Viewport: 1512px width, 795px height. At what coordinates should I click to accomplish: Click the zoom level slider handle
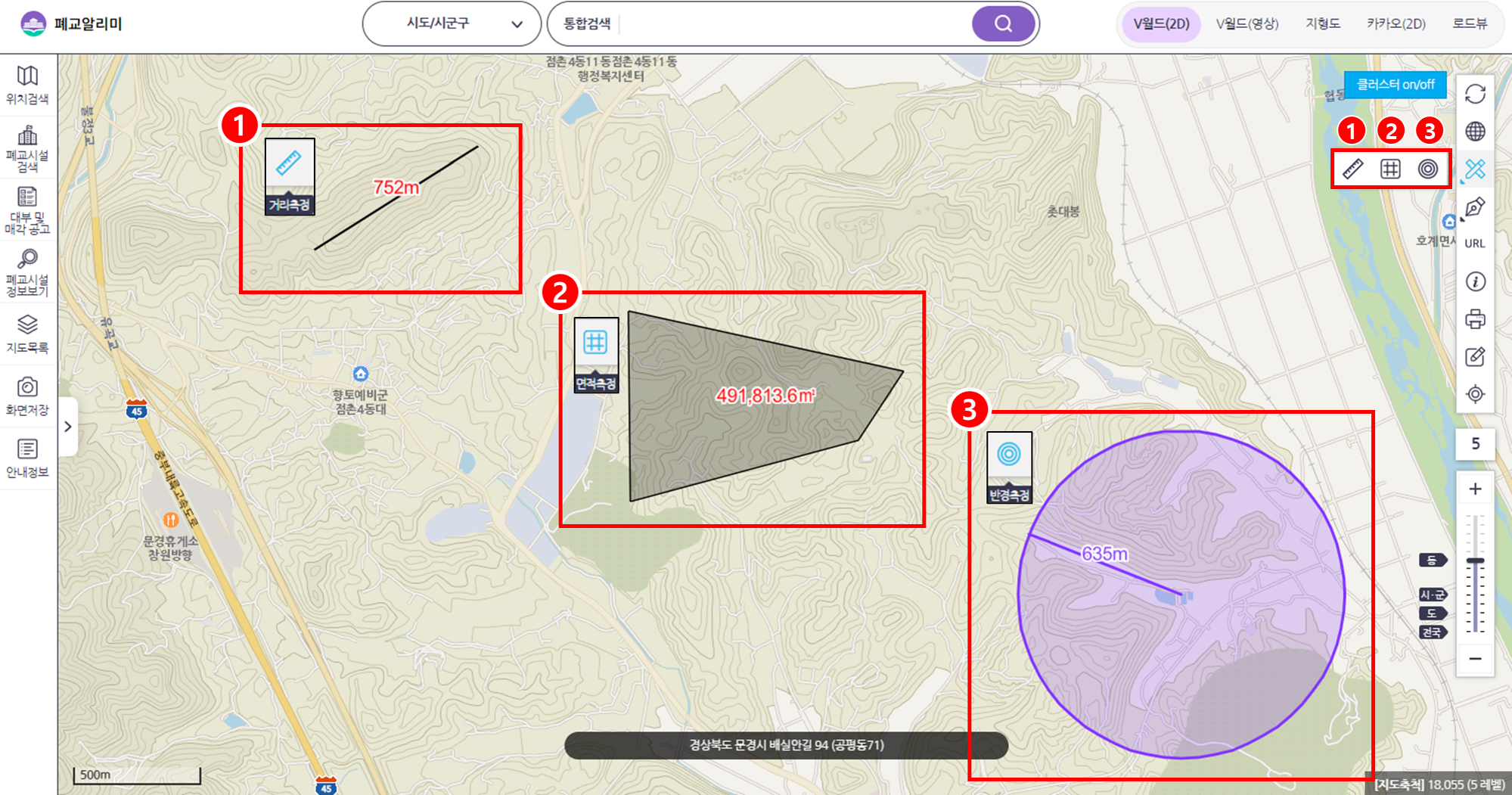(1475, 561)
